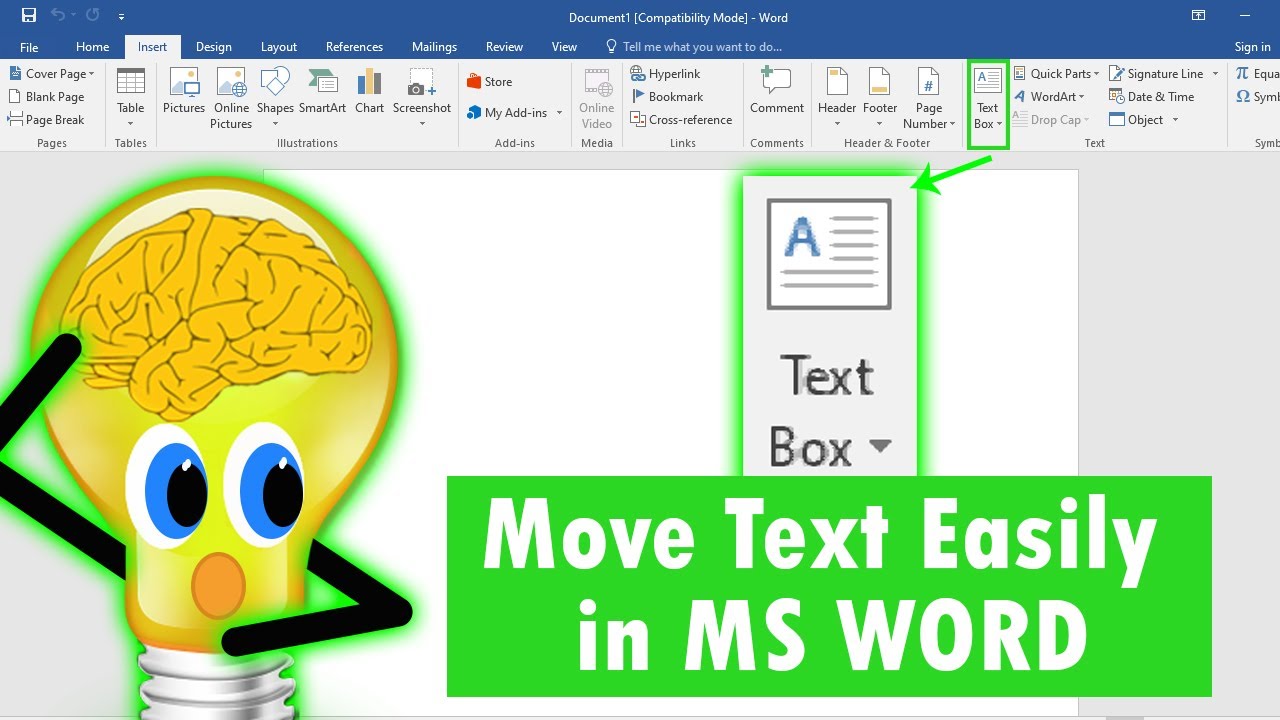
Task: Switch to the Home tab
Action: 93,47
